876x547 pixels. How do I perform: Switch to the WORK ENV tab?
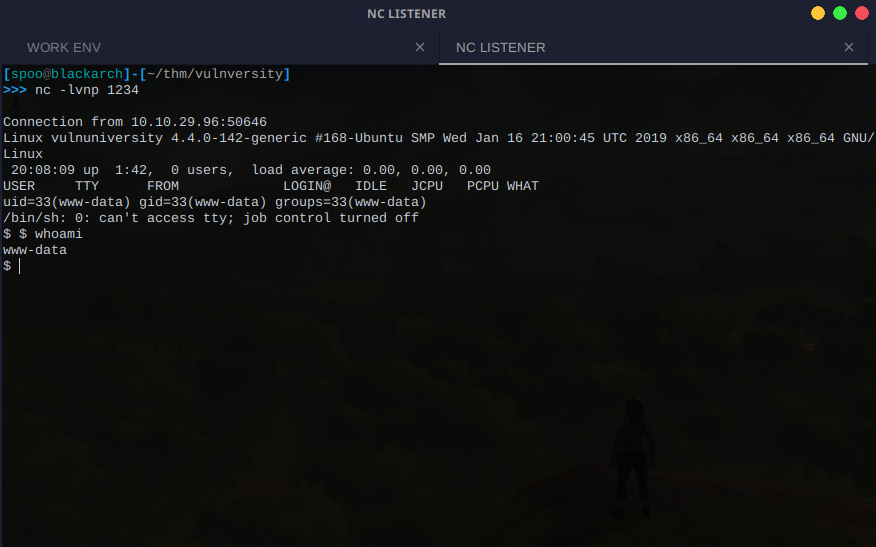220,47
